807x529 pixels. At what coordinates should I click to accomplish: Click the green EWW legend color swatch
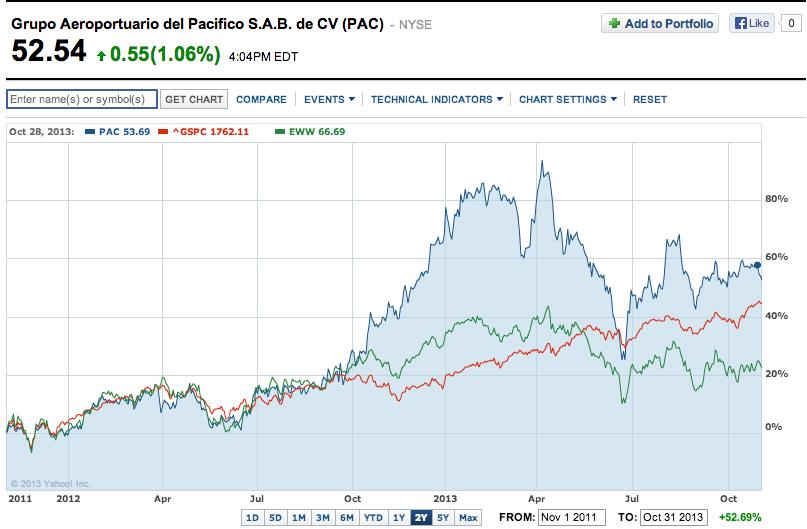click(280, 132)
